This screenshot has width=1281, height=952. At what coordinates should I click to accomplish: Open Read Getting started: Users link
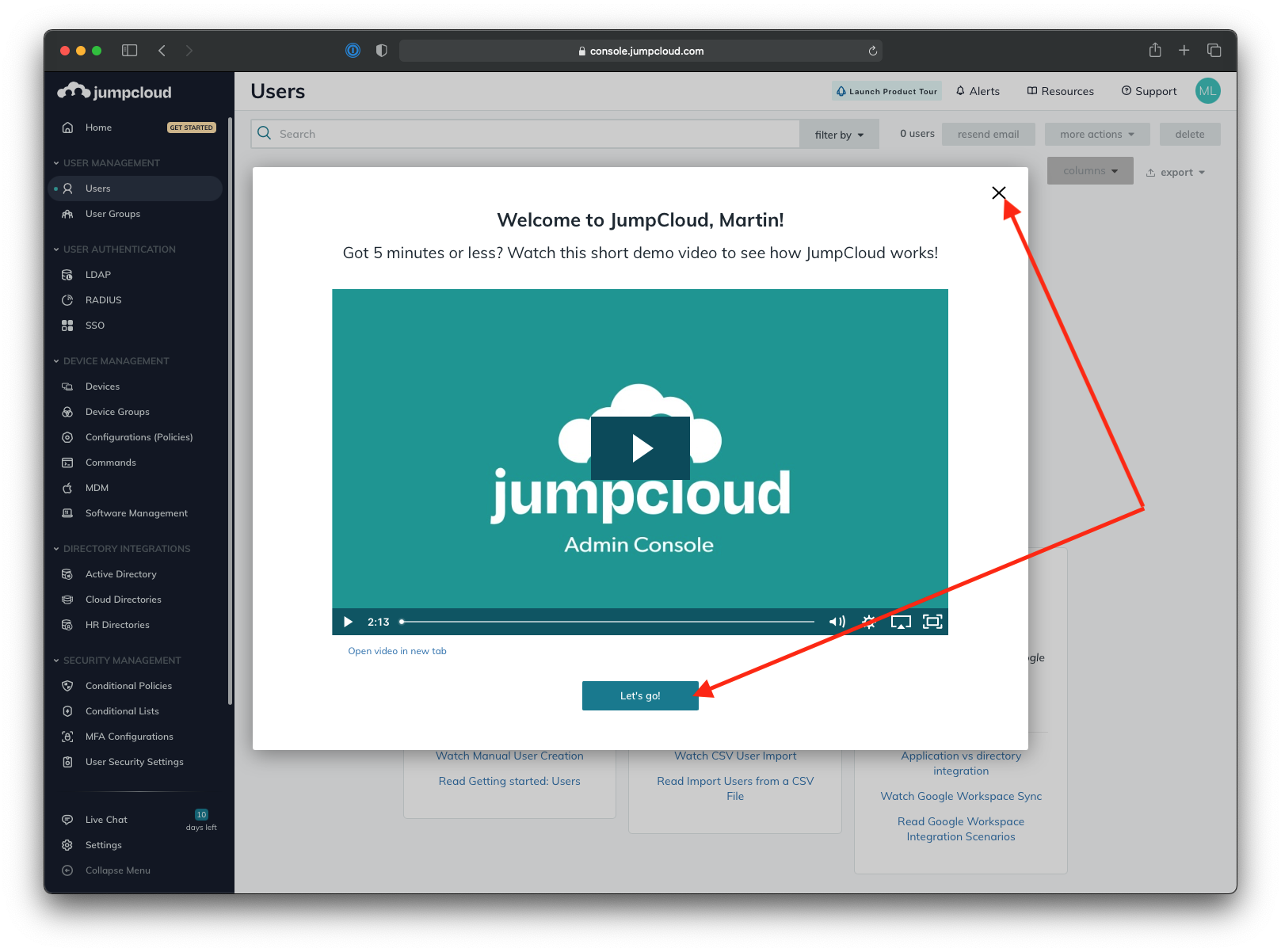509,781
